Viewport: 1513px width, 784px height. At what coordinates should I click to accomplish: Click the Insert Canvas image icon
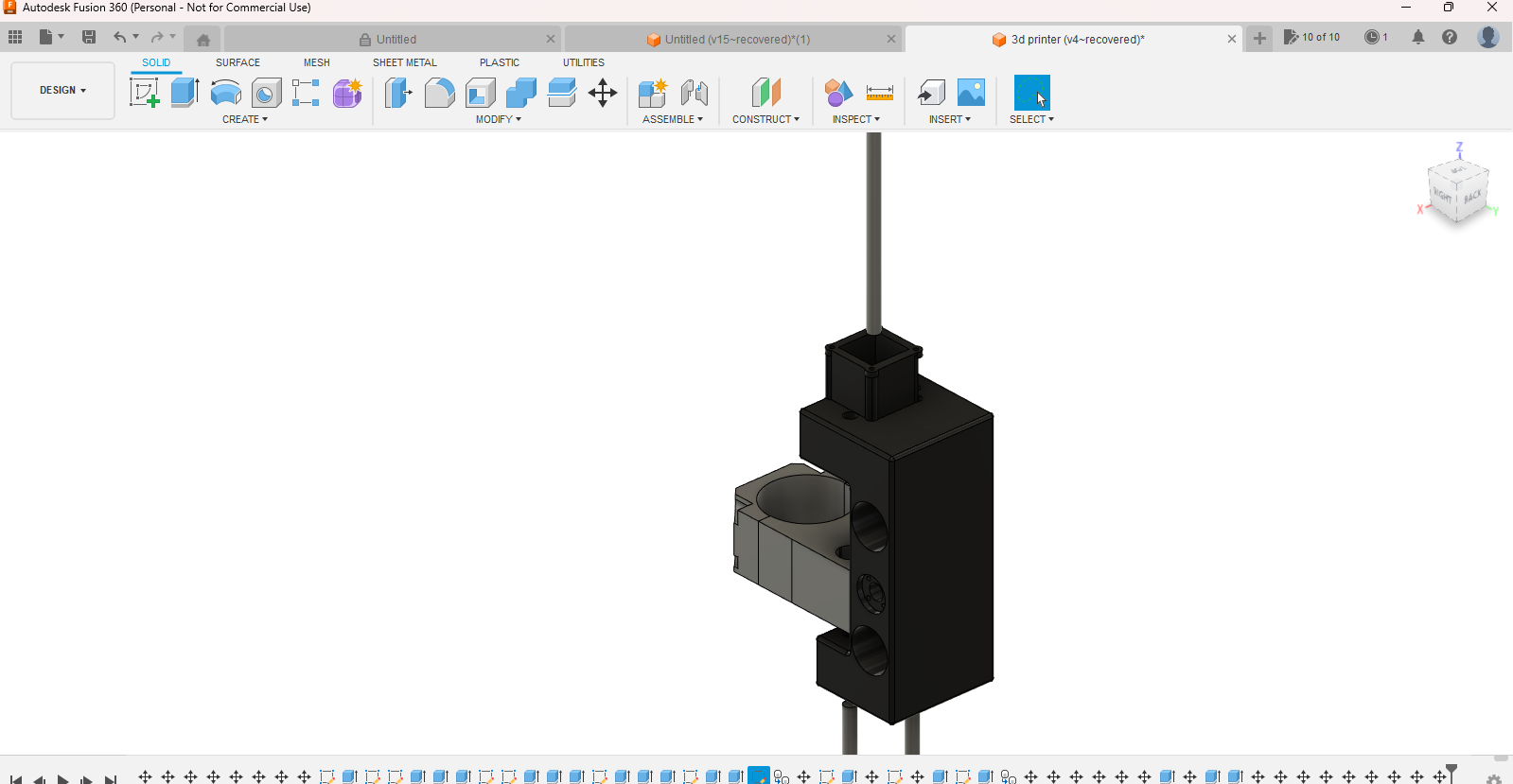coord(972,93)
